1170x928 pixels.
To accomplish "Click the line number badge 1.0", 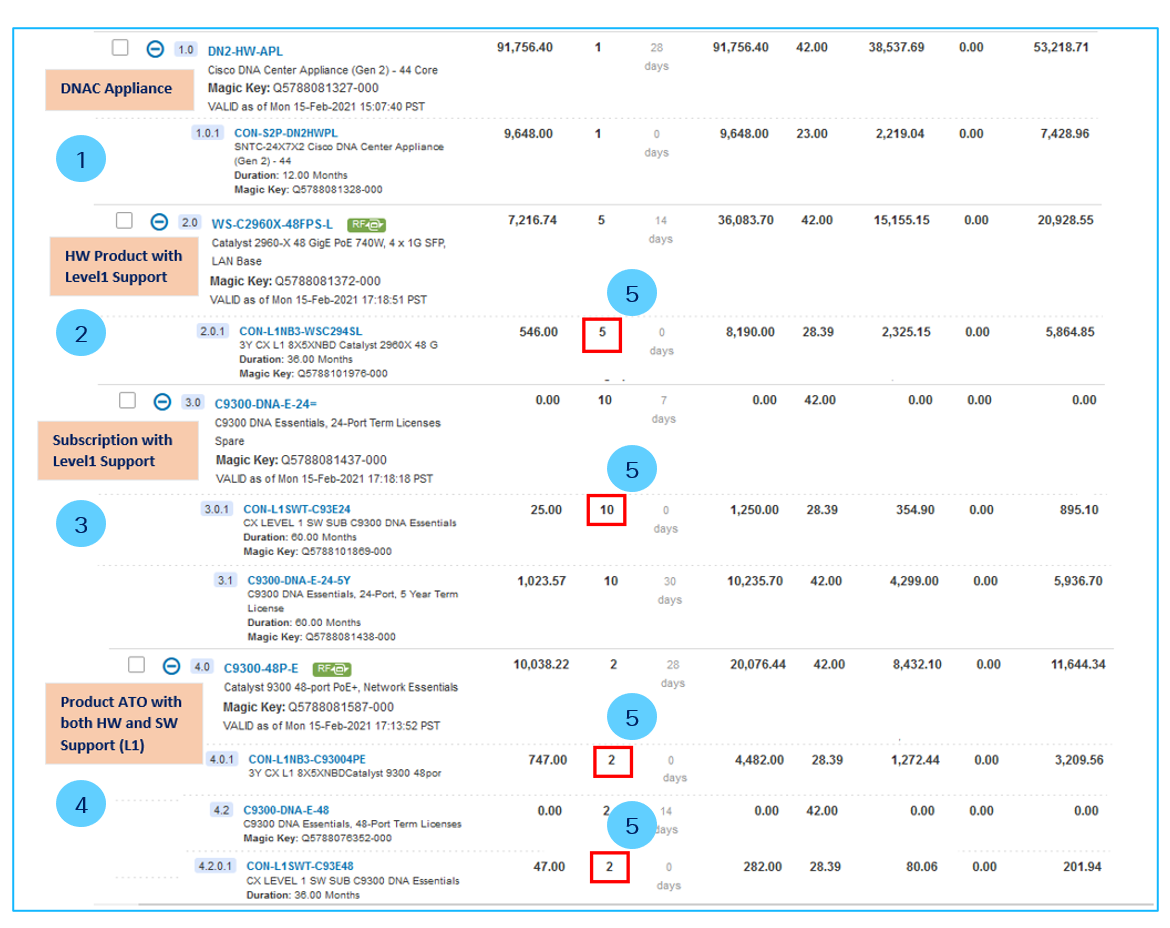I will pos(185,50).
